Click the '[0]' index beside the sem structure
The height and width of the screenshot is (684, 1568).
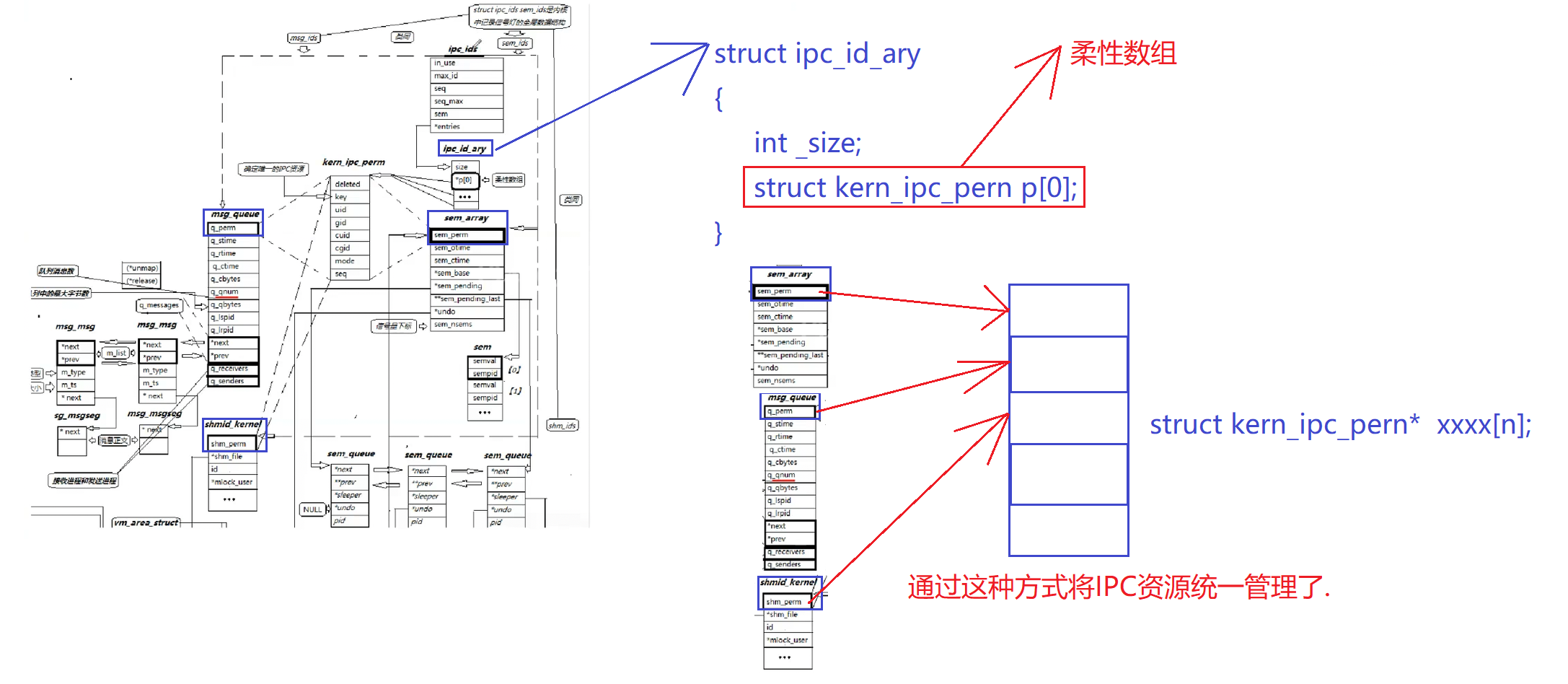click(514, 369)
